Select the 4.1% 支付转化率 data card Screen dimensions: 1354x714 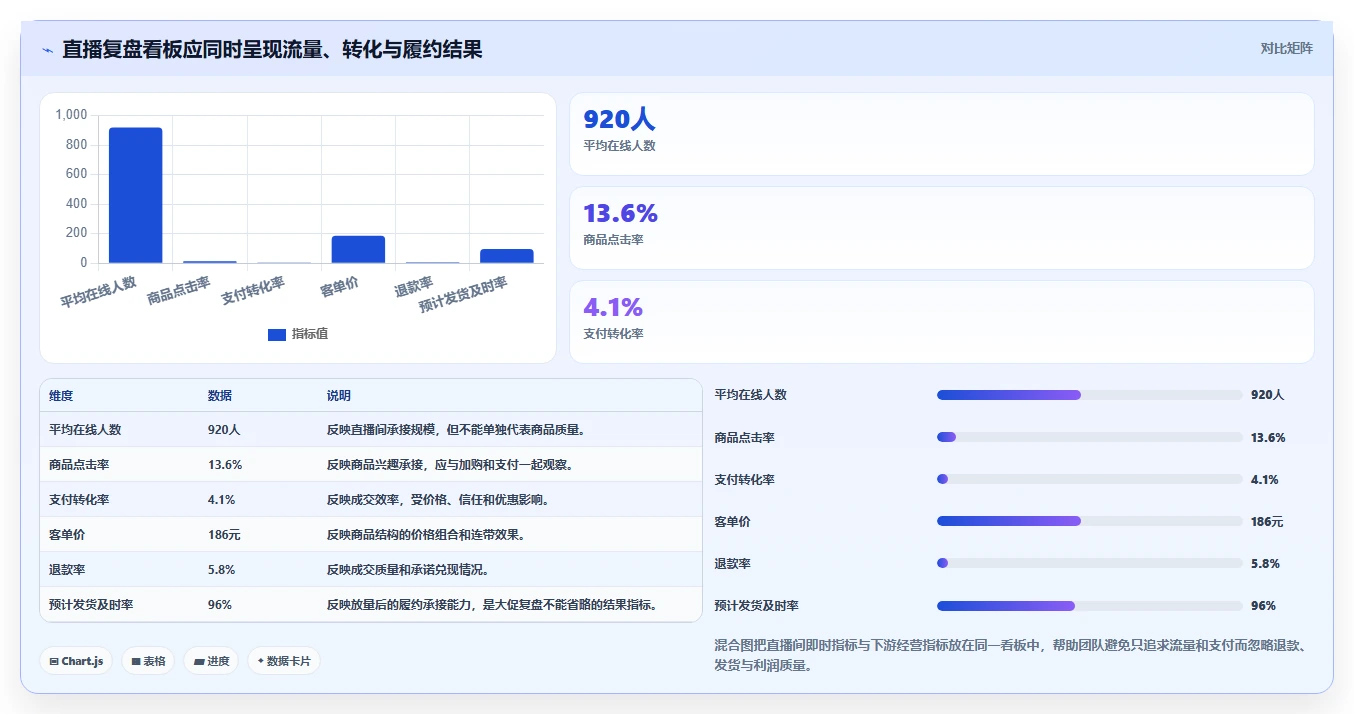click(941, 322)
